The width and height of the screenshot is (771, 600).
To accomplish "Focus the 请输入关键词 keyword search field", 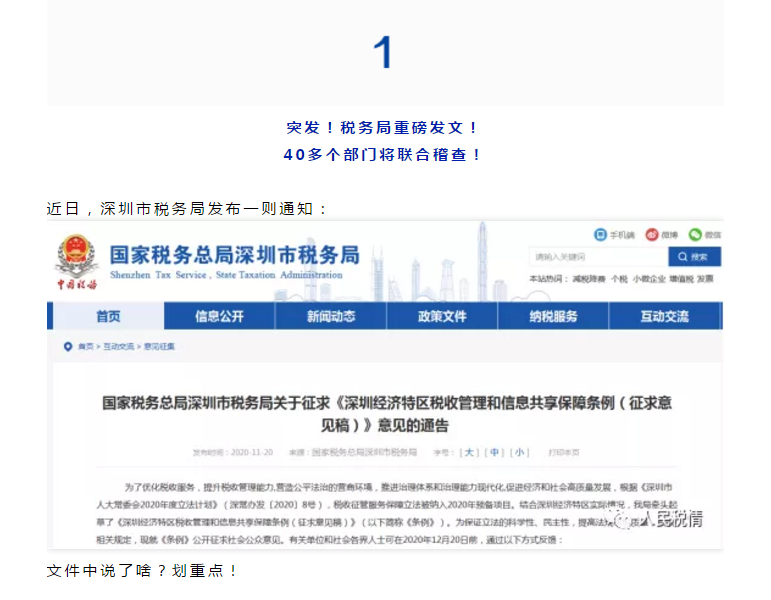I will (599, 257).
